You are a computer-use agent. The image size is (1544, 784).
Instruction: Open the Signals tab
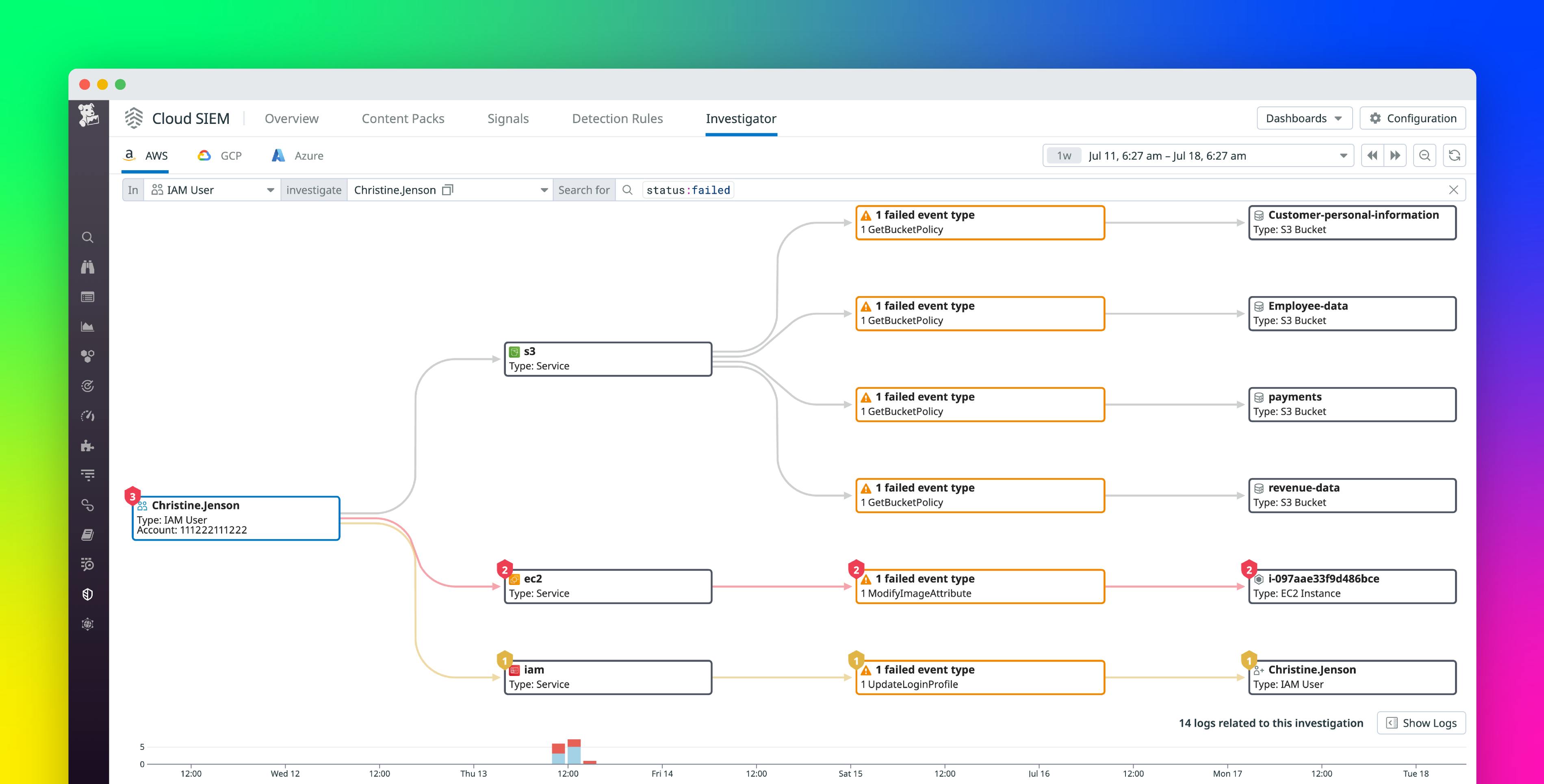click(x=507, y=118)
